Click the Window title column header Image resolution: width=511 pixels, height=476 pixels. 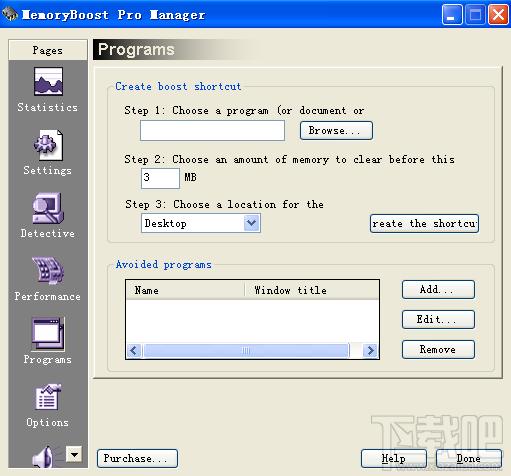[x=312, y=290]
